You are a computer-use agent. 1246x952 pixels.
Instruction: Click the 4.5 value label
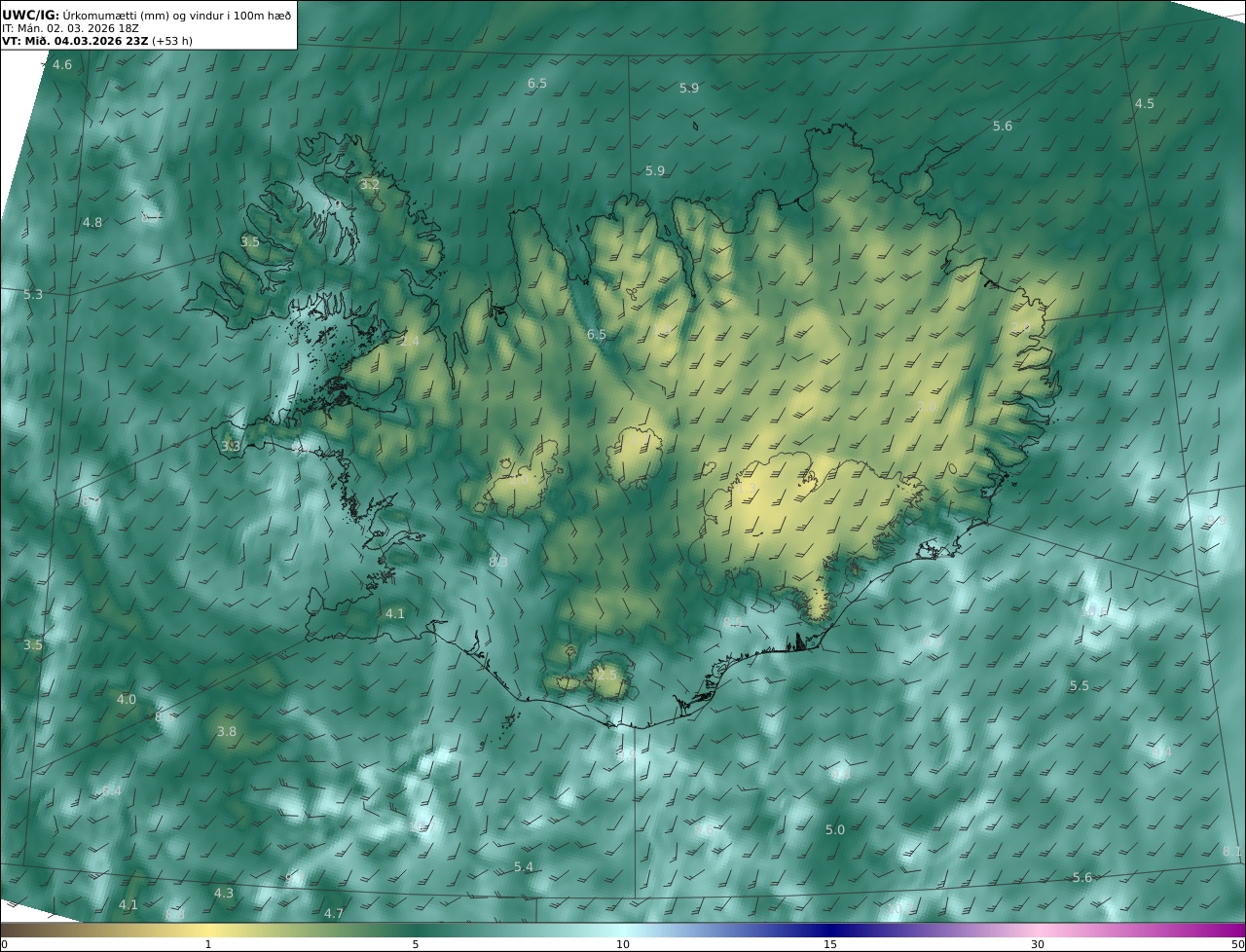click(x=1145, y=104)
